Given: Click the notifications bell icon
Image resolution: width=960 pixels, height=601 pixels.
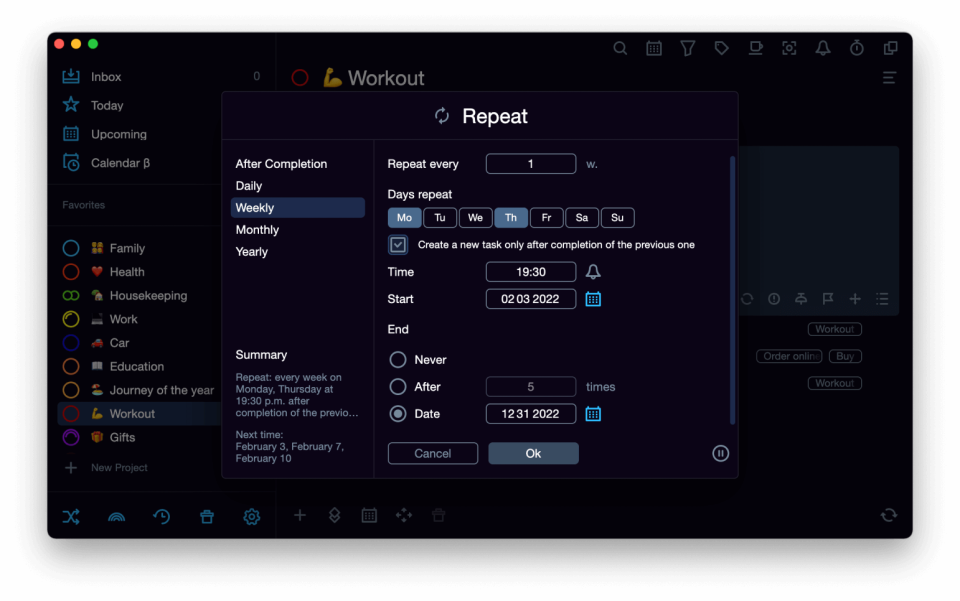Looking at the screenshot, I should [823, 47].
